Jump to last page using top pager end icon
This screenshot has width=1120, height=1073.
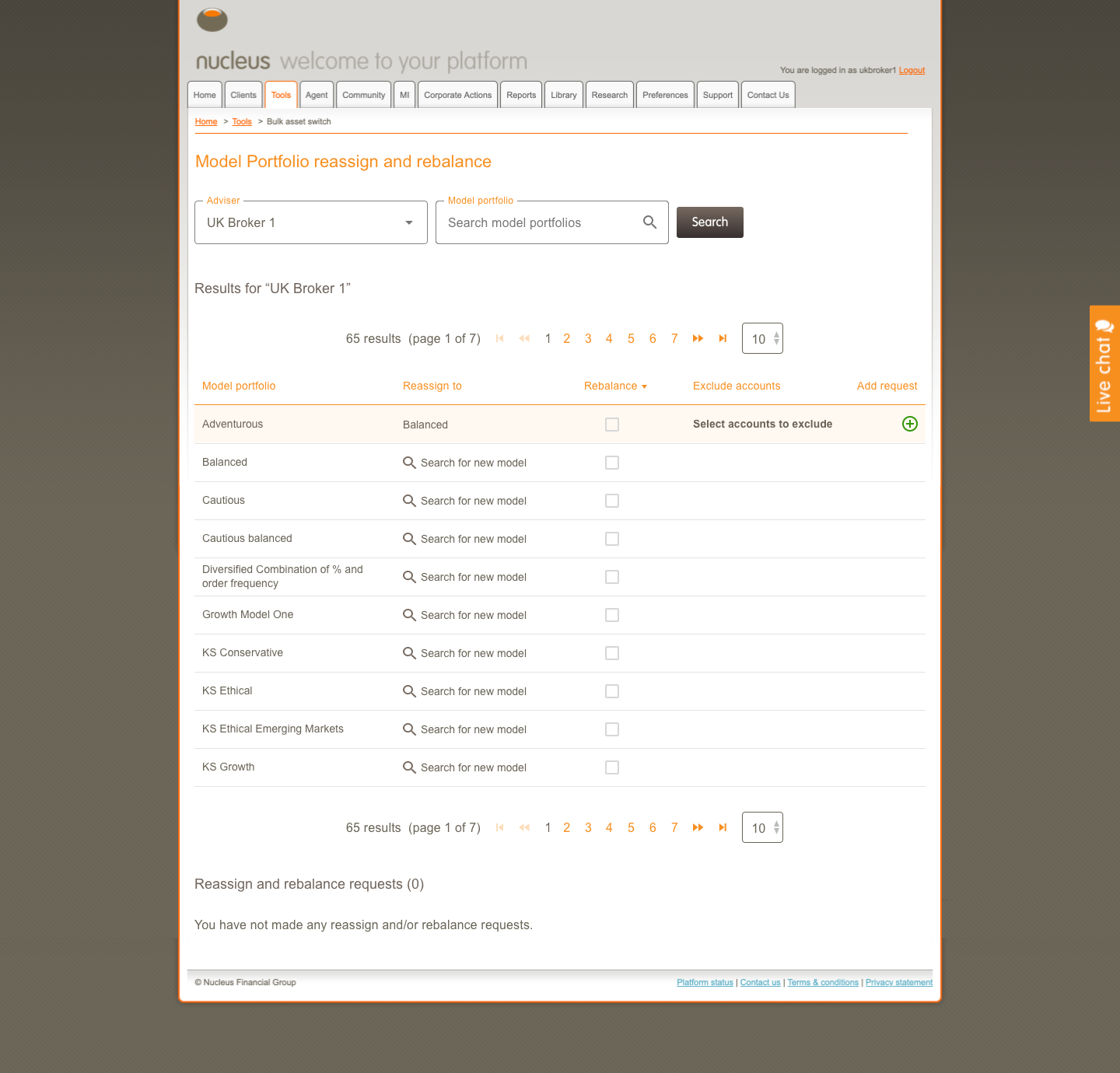(723, 338)
